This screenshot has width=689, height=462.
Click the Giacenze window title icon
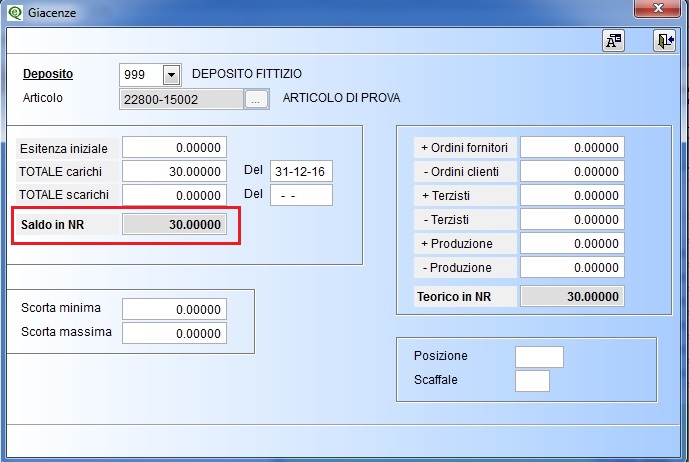13,12
